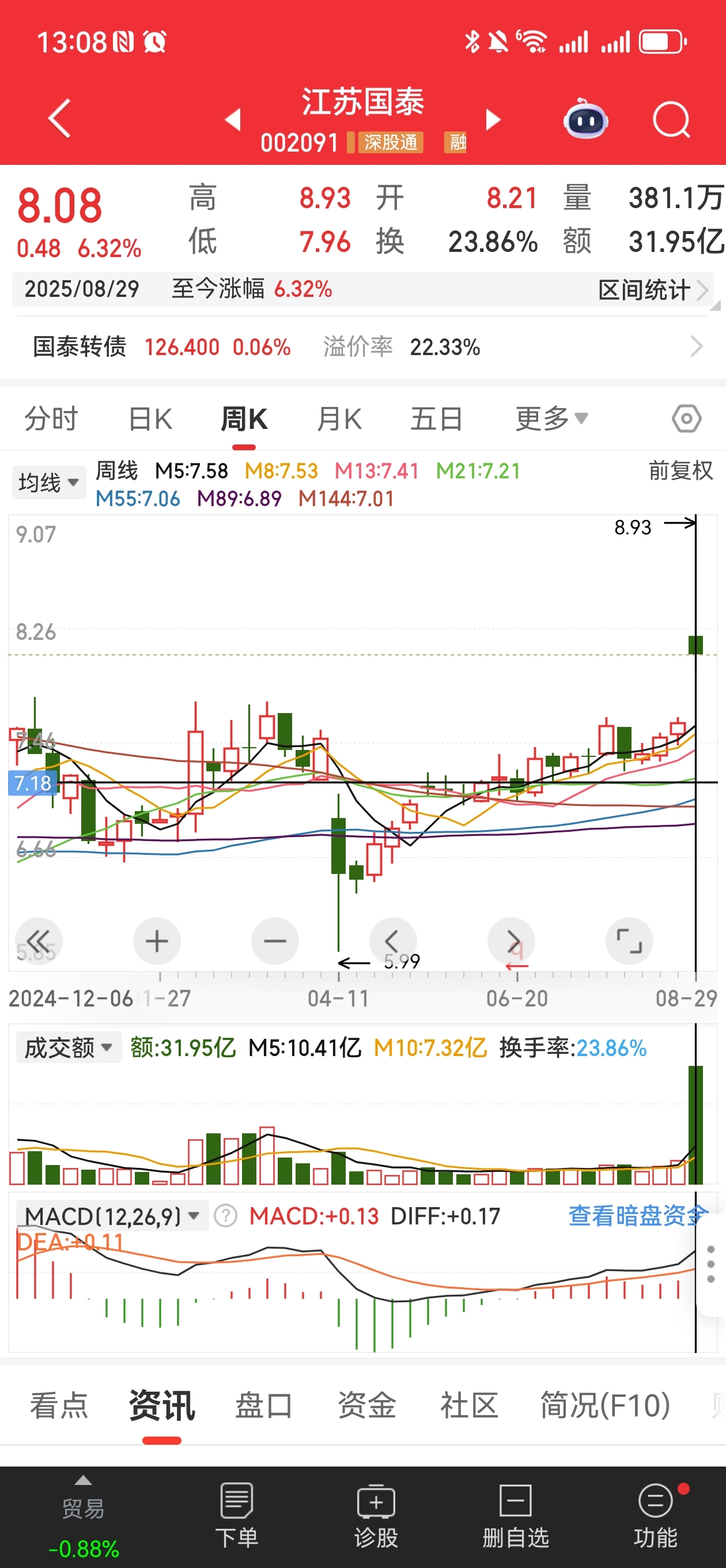Zoom in the chart with plus button

point(156,941)
